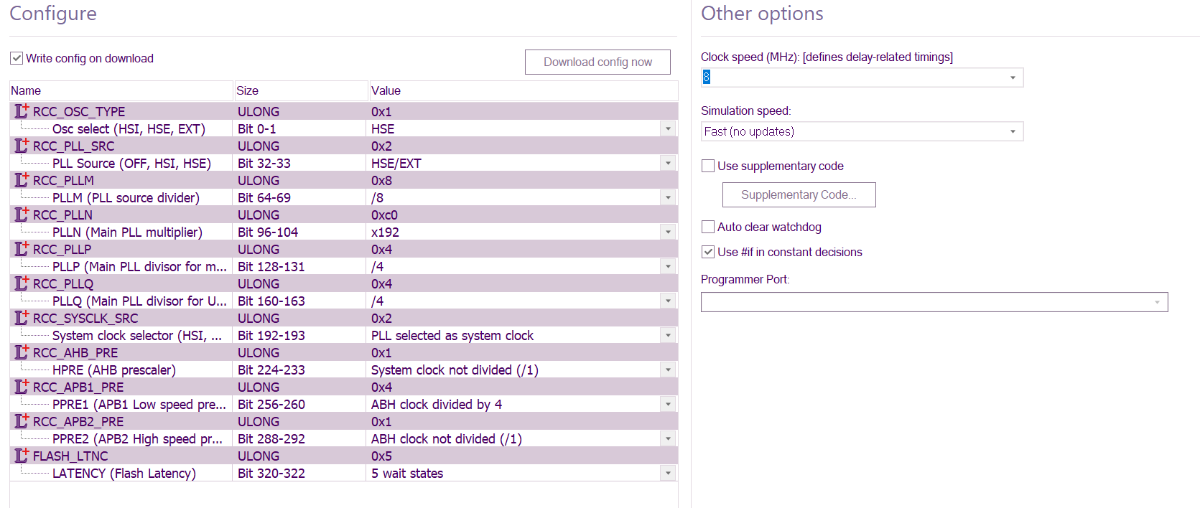Click the Value column header
The width and height of the screenshot is (1200, 508).
click(x=520, y=91)
